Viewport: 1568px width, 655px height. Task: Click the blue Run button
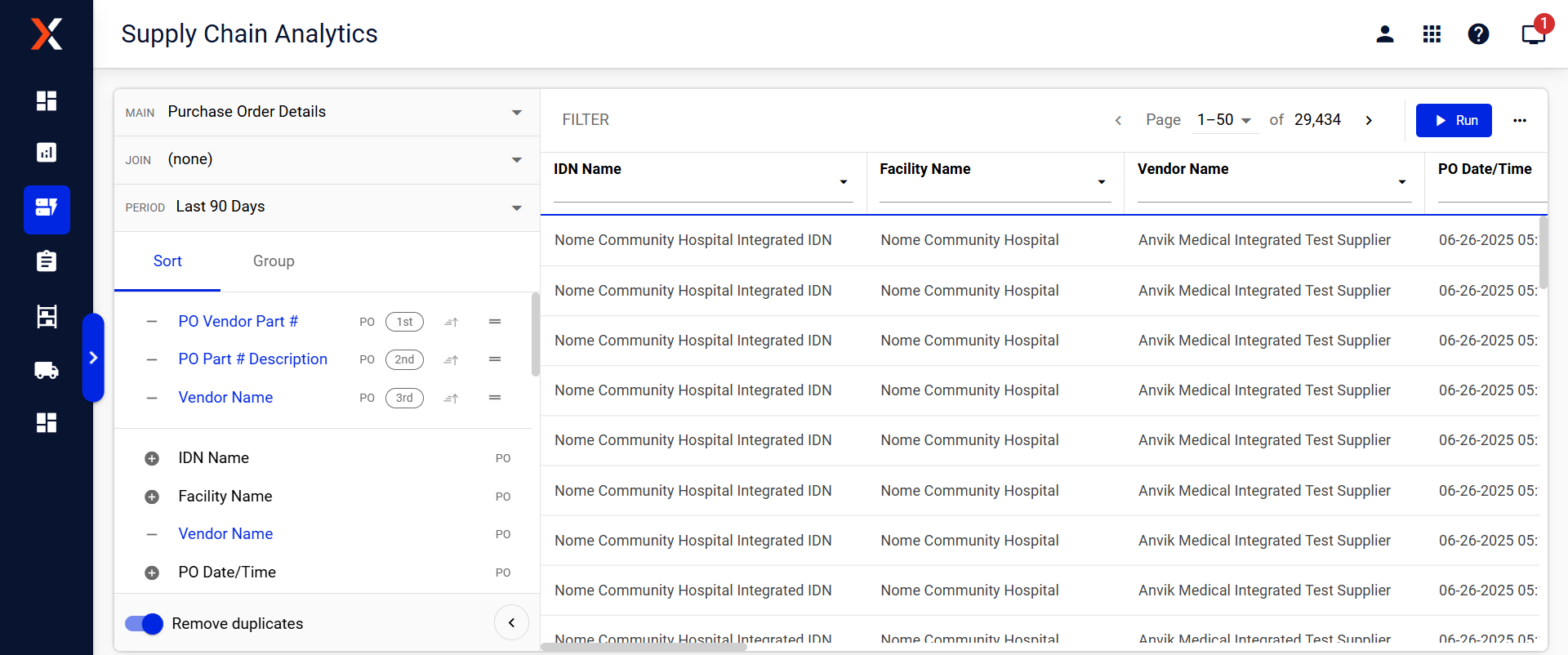click(1454, 120)
